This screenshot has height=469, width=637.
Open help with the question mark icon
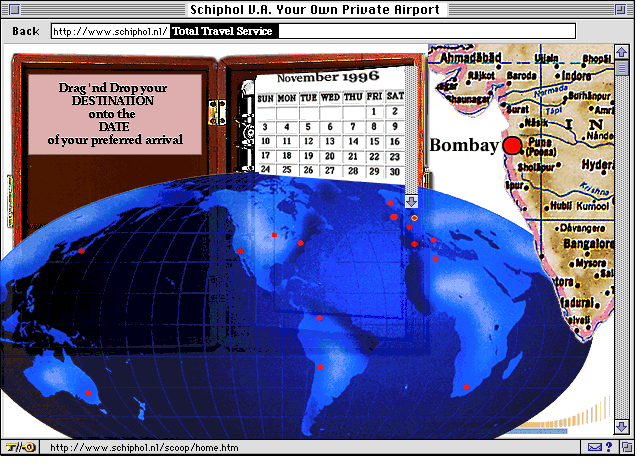[609, 447]
